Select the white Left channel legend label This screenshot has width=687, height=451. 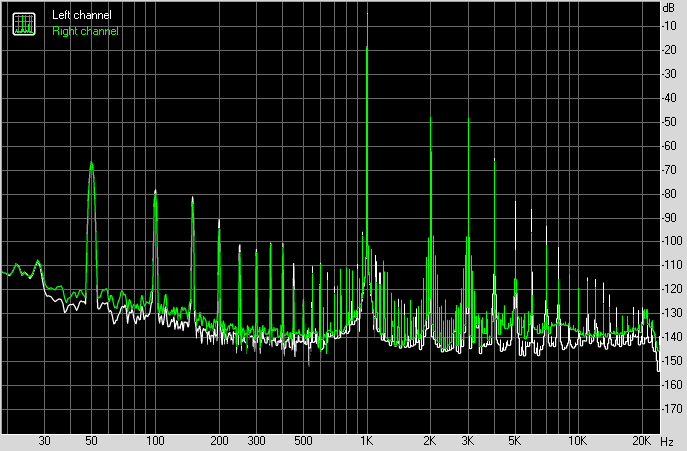click(81, 15)
